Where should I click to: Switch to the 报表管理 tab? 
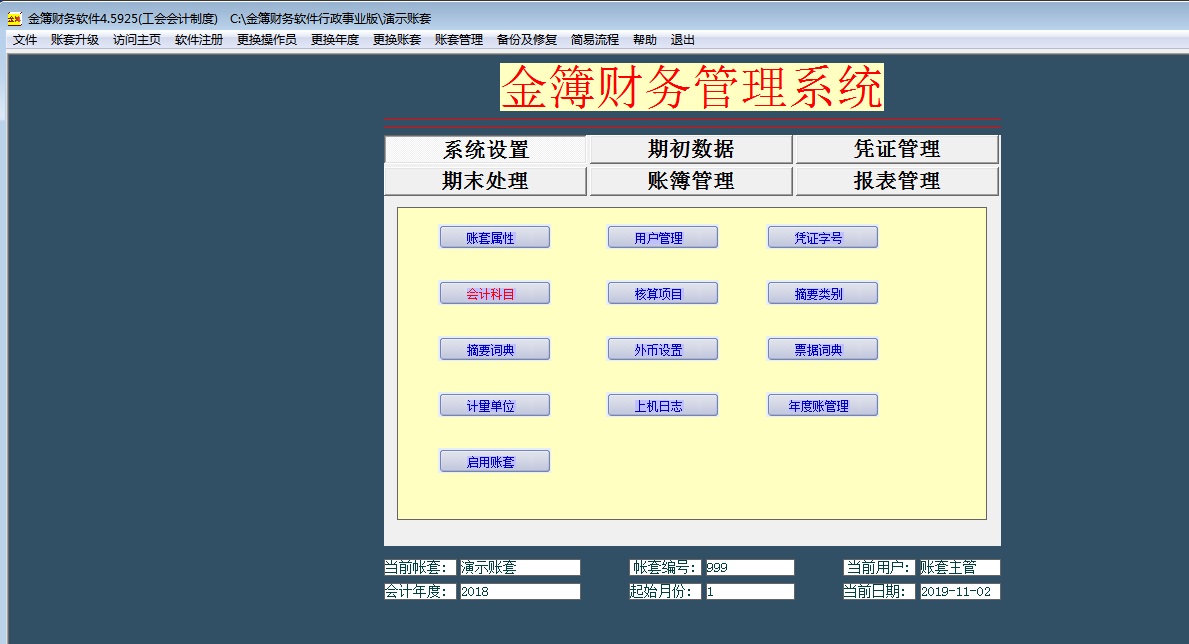[897, 181]
